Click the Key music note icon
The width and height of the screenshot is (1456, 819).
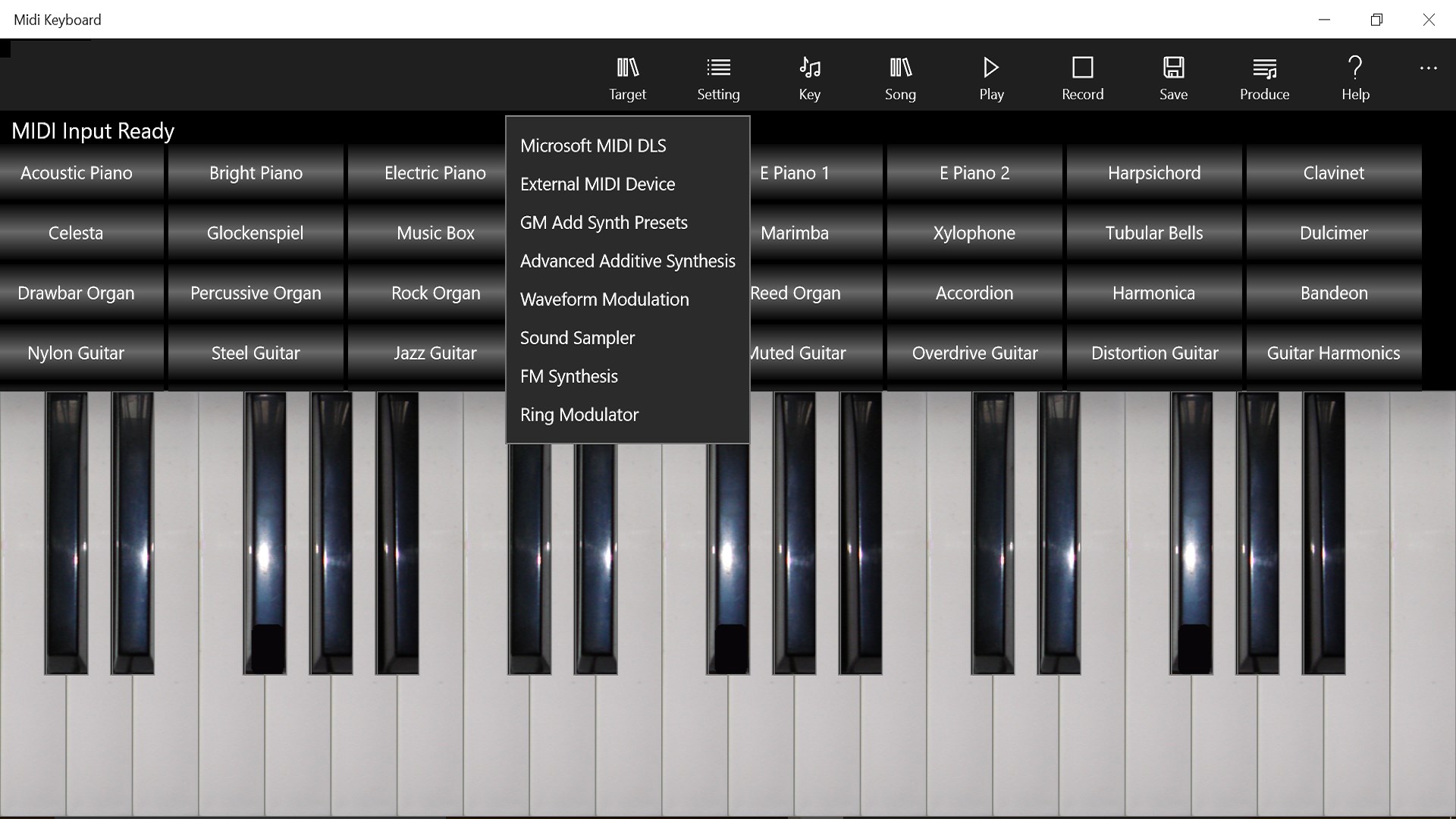(x=809, y=68)
